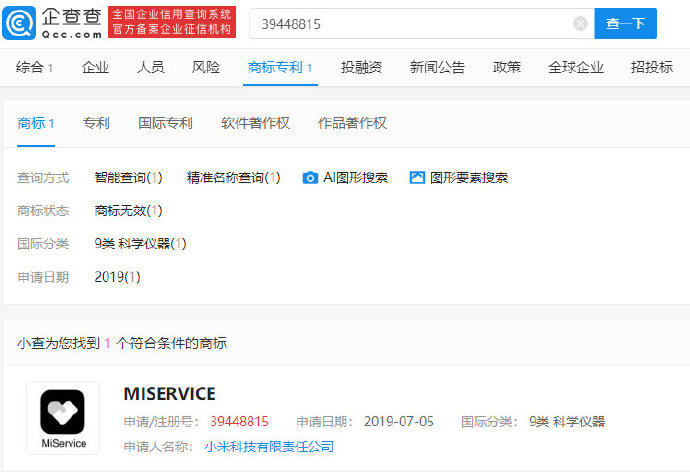Screen dimensions: 690x472
Task: Choose the 精准名称查询(1) query mode
Action: click(233, 178)
